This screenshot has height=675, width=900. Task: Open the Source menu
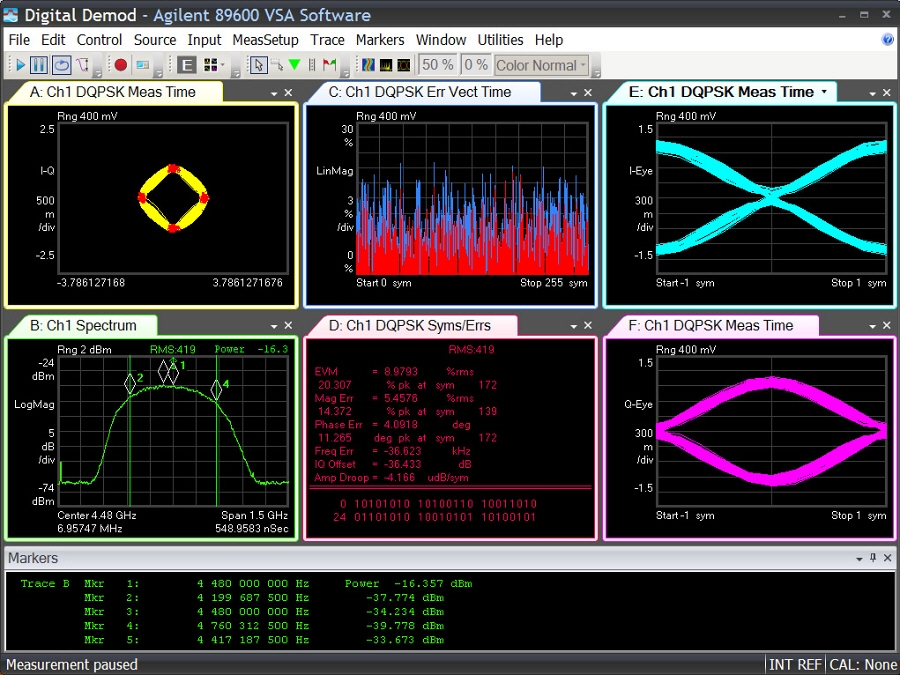(x=155, y=40)
